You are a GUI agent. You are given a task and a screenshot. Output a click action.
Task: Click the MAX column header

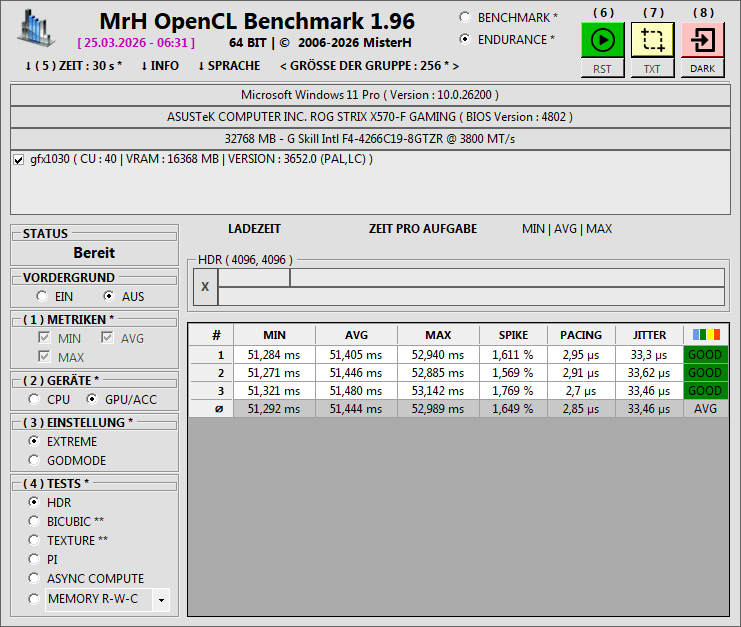click(x=438, y=335)
